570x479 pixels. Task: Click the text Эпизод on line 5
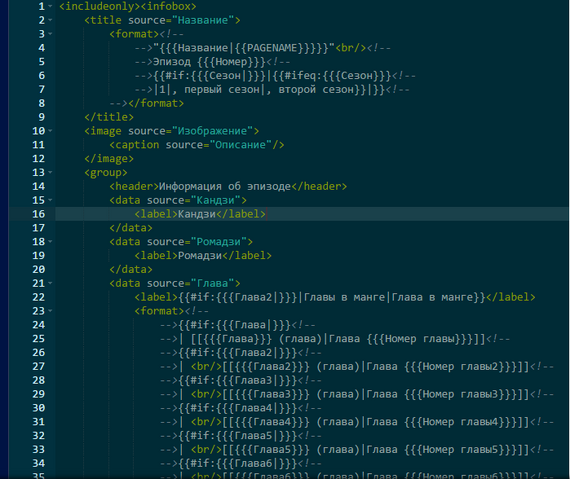[172, 62]
